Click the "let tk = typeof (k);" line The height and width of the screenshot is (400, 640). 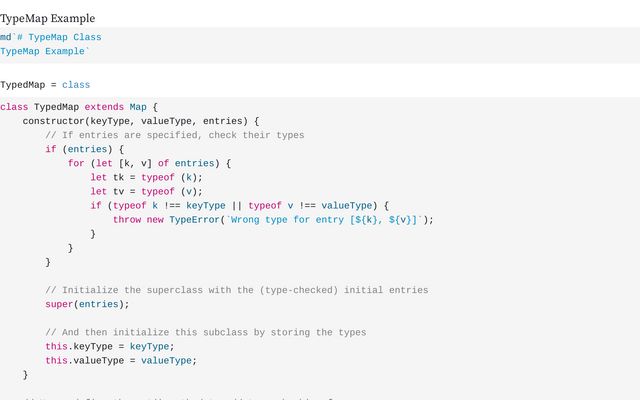coord(146,177)
